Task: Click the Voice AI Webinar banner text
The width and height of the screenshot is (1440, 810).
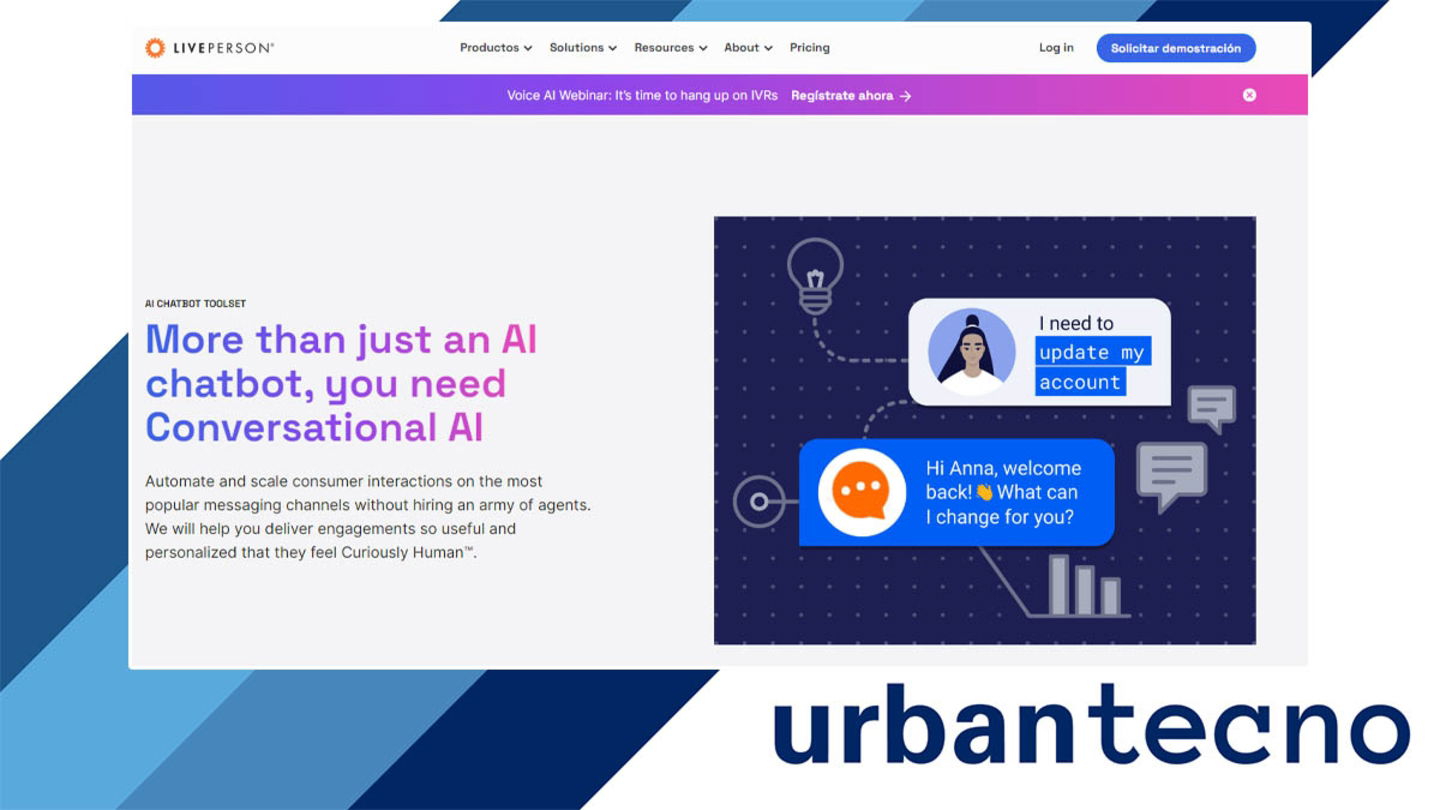Action: (642, 96)
